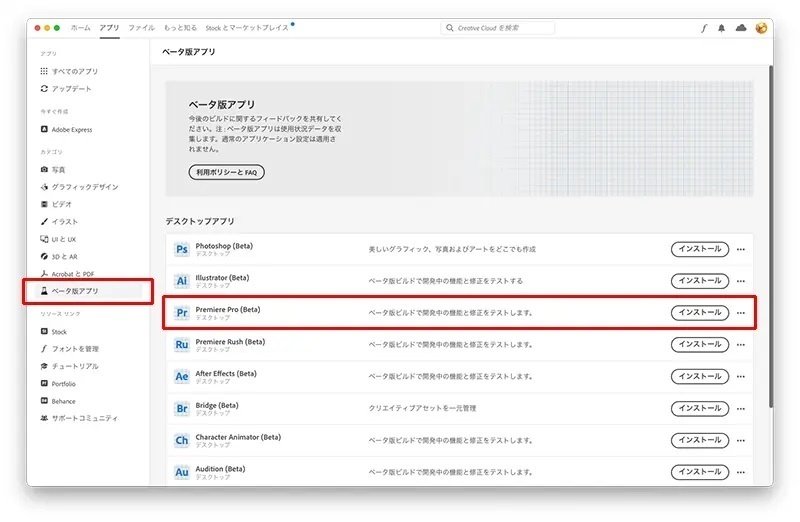The height and width of the screenshot is (522, 800).
Task: Open 利用ポリシーと FAQ button
Action: tap(227, 172)
